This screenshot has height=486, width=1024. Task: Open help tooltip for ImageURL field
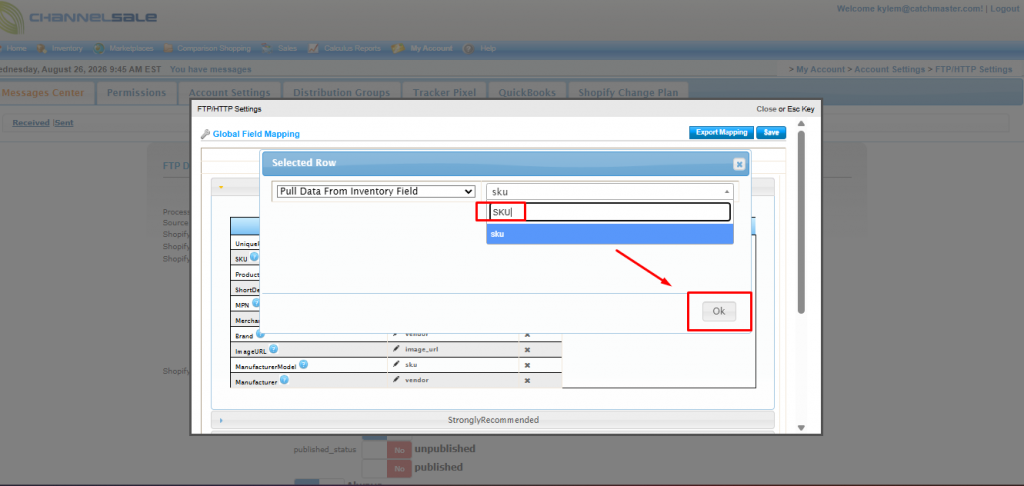point(274,349)
